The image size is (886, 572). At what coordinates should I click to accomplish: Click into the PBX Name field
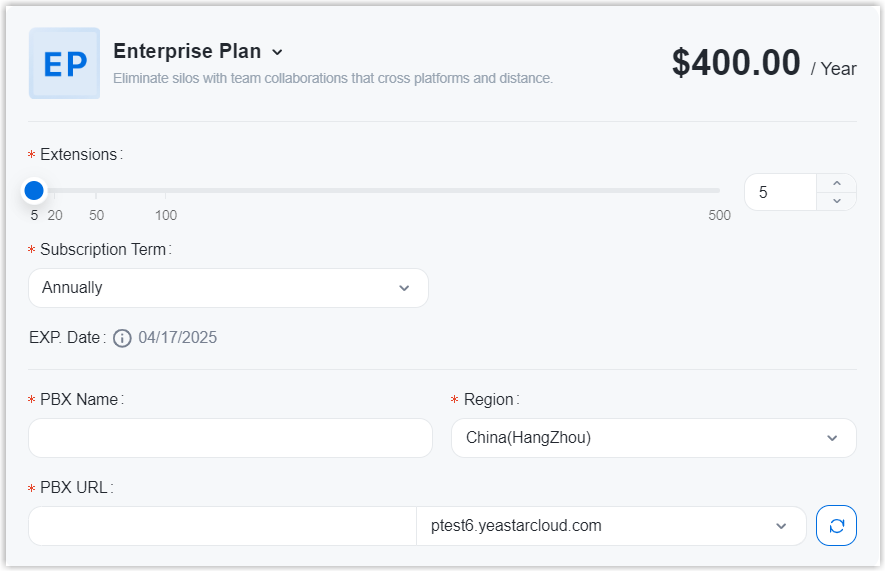tap(230, 438)
